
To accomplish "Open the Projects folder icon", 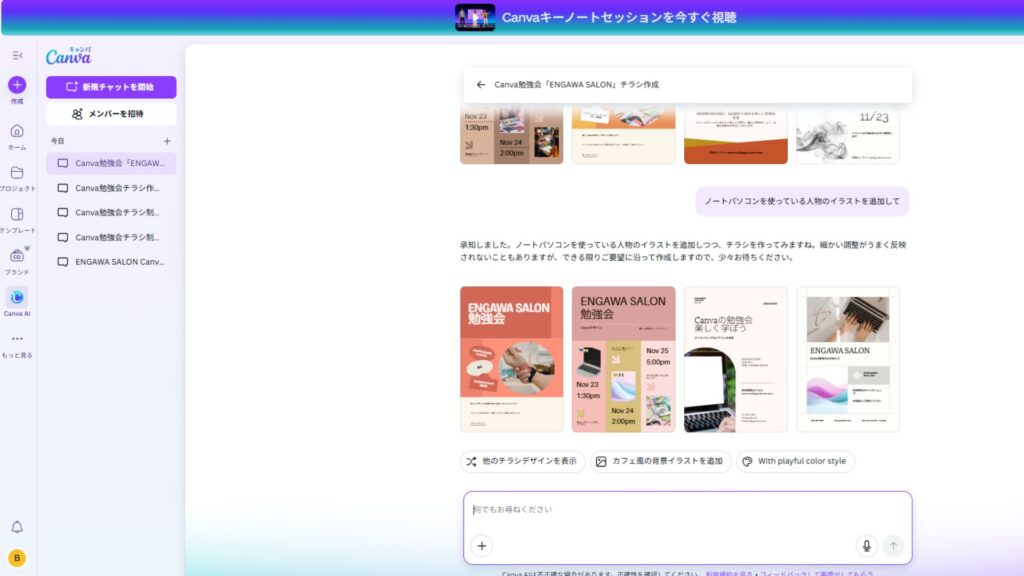I will point(17,173).
